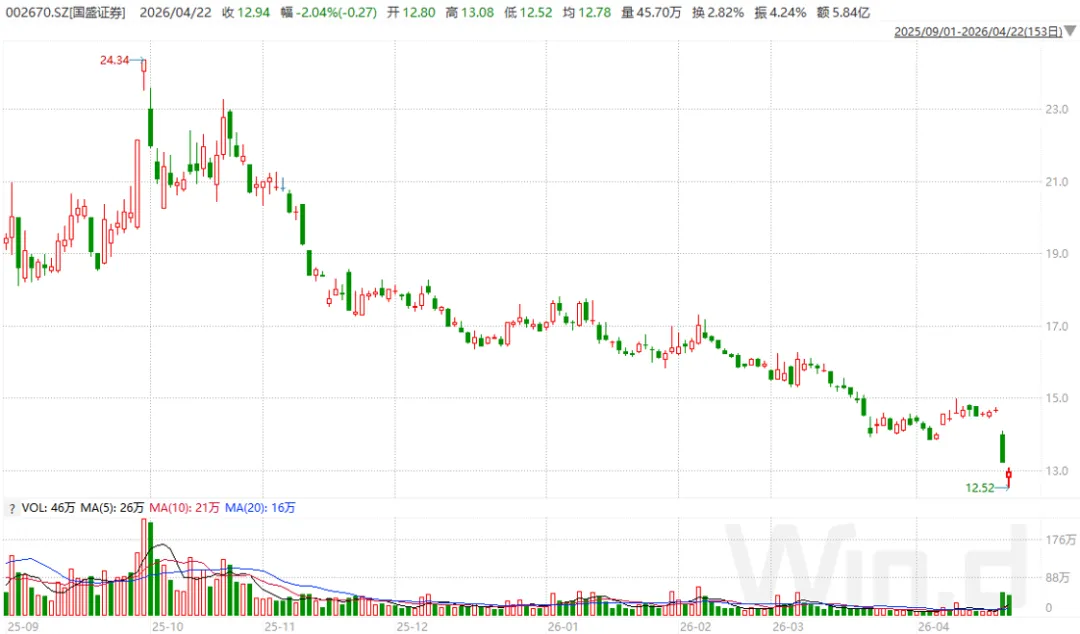
Task: Select the VOL: 46万 indicator label
Action: coord(48,508)
